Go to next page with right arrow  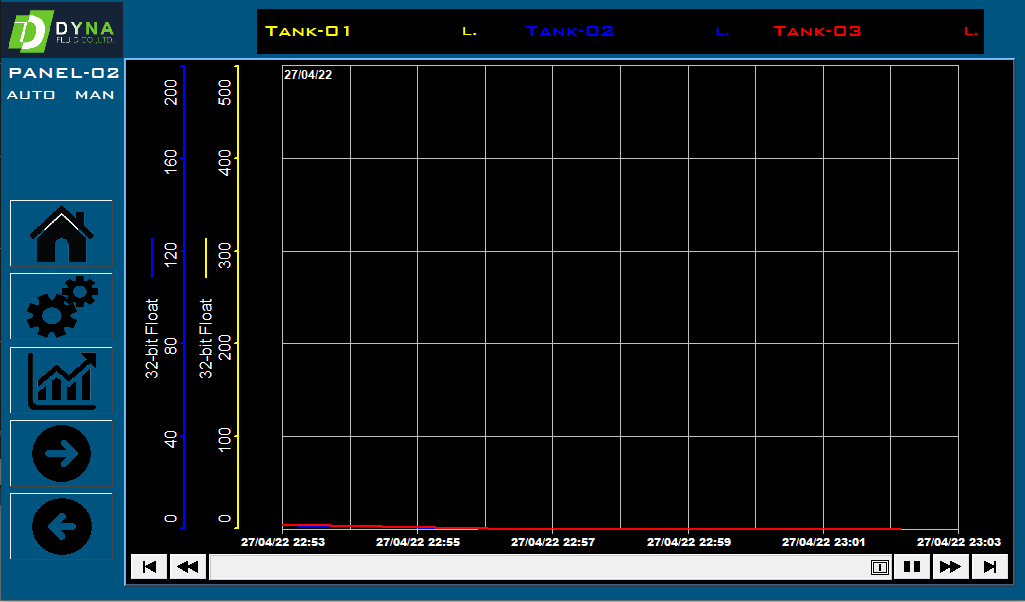(x=61, y=453)
